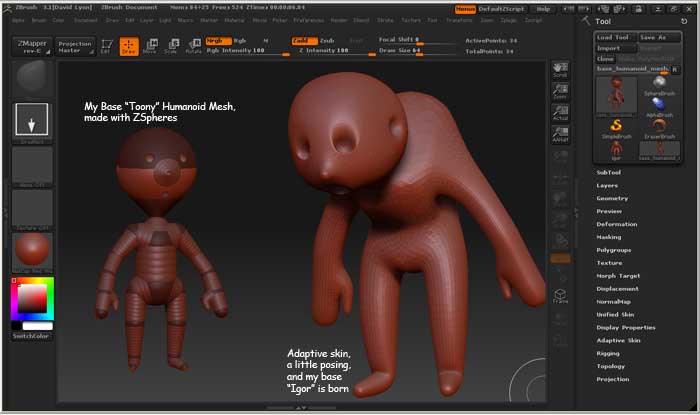Screen dimensions: 700x415
Task: Switch to the Scale mode icon
Action: (x=171, y=46)
